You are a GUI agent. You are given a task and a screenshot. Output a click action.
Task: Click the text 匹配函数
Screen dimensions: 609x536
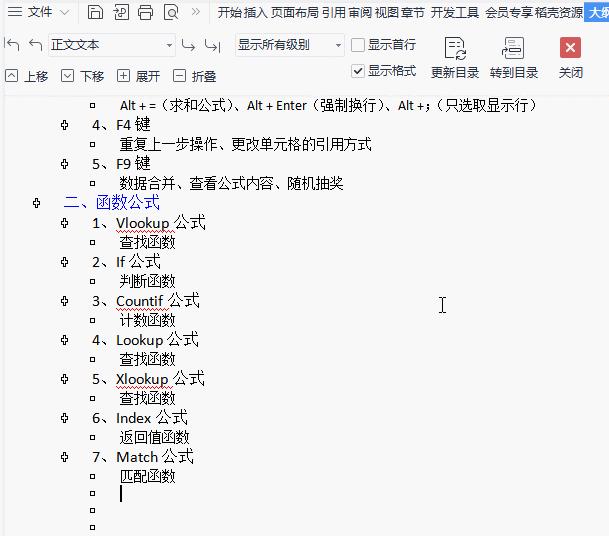[147, 476]
